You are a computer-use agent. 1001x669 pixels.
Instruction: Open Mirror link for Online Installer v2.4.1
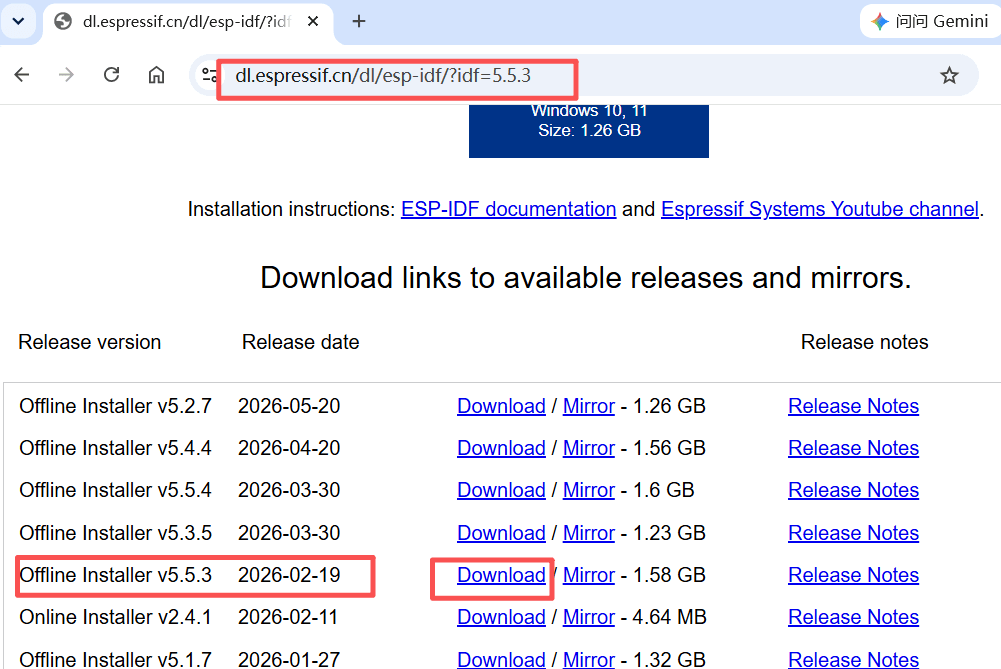click(589, 617)
